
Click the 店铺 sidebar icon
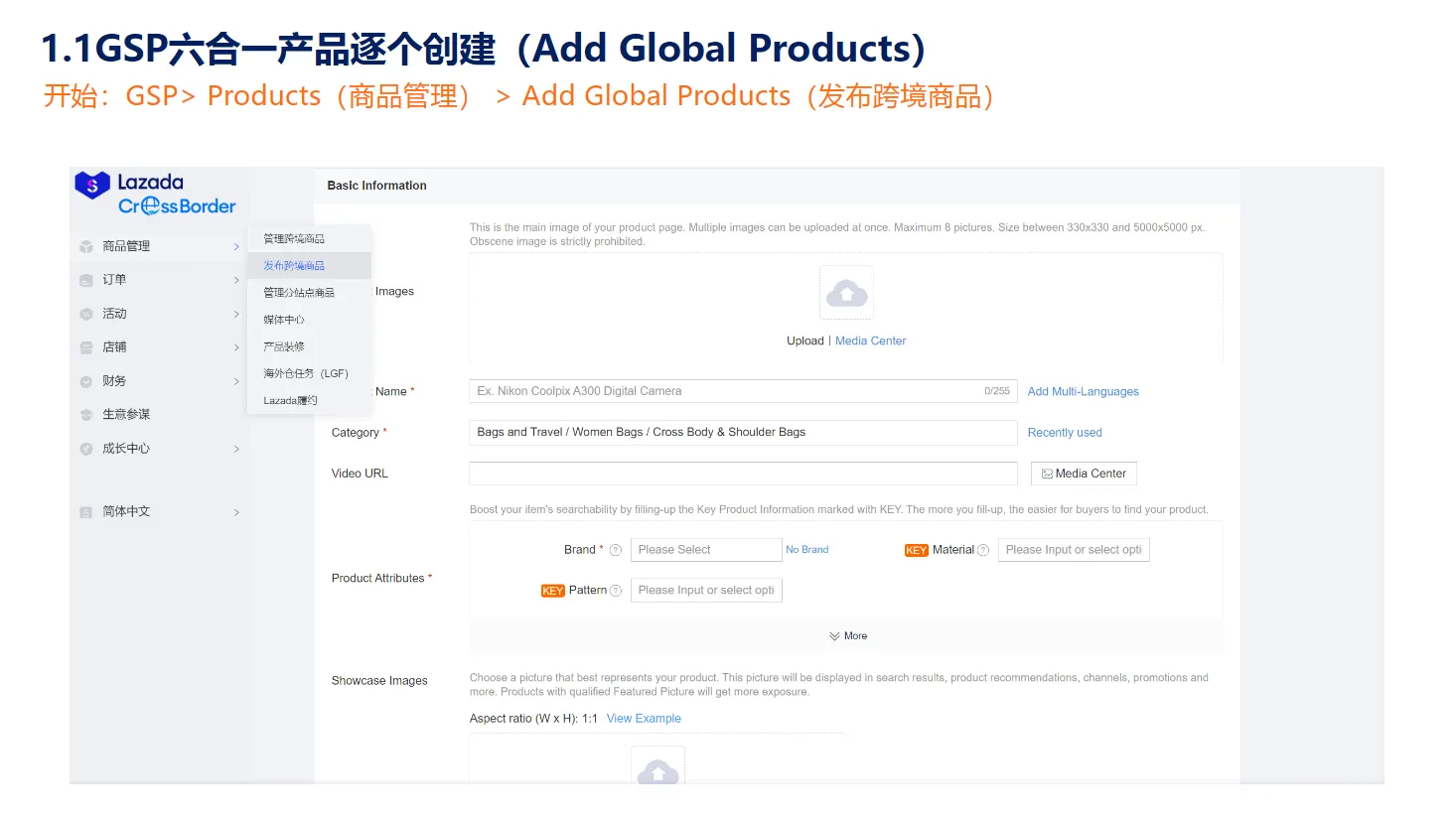[x=86, y=347]
